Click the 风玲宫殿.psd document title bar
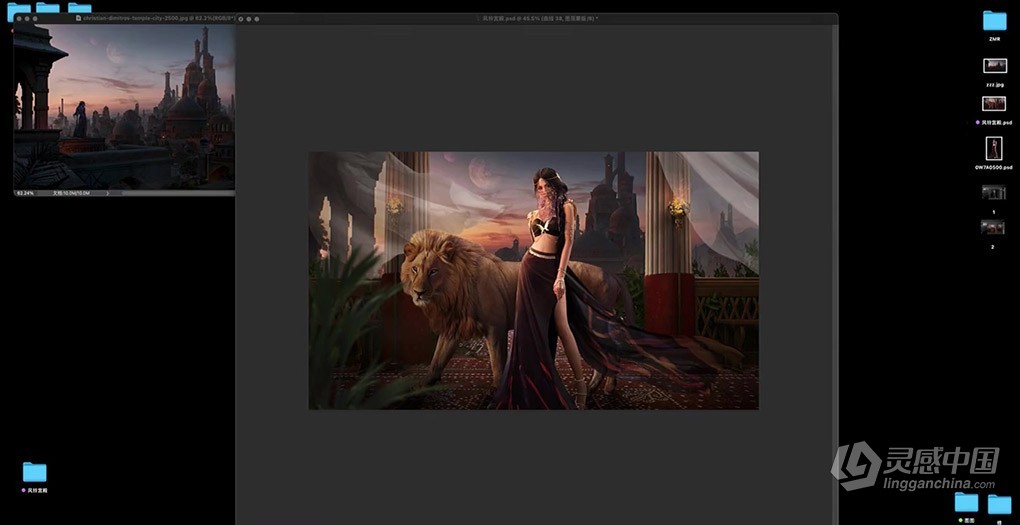 540,18
